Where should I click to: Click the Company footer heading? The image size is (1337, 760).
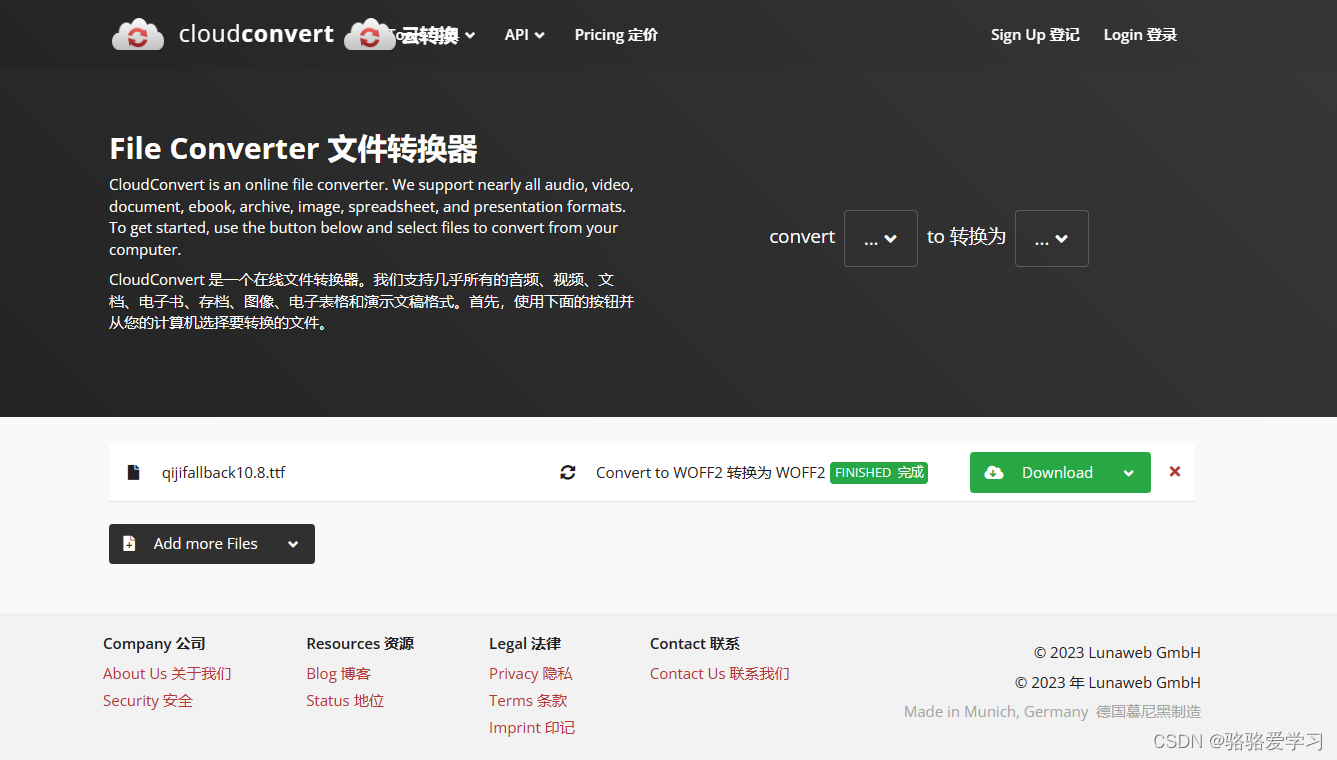[x=154, y=644]
